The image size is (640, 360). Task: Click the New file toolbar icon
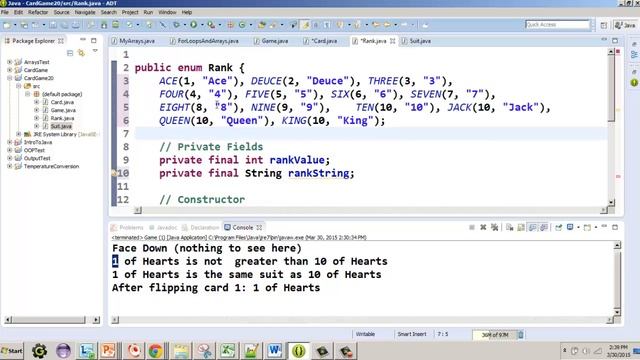click(x=7, y=25)
